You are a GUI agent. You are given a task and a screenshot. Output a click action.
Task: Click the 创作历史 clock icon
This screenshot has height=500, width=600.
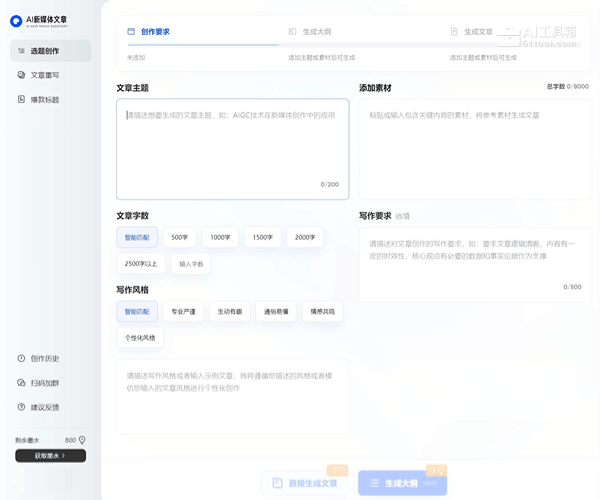point(22,358)
